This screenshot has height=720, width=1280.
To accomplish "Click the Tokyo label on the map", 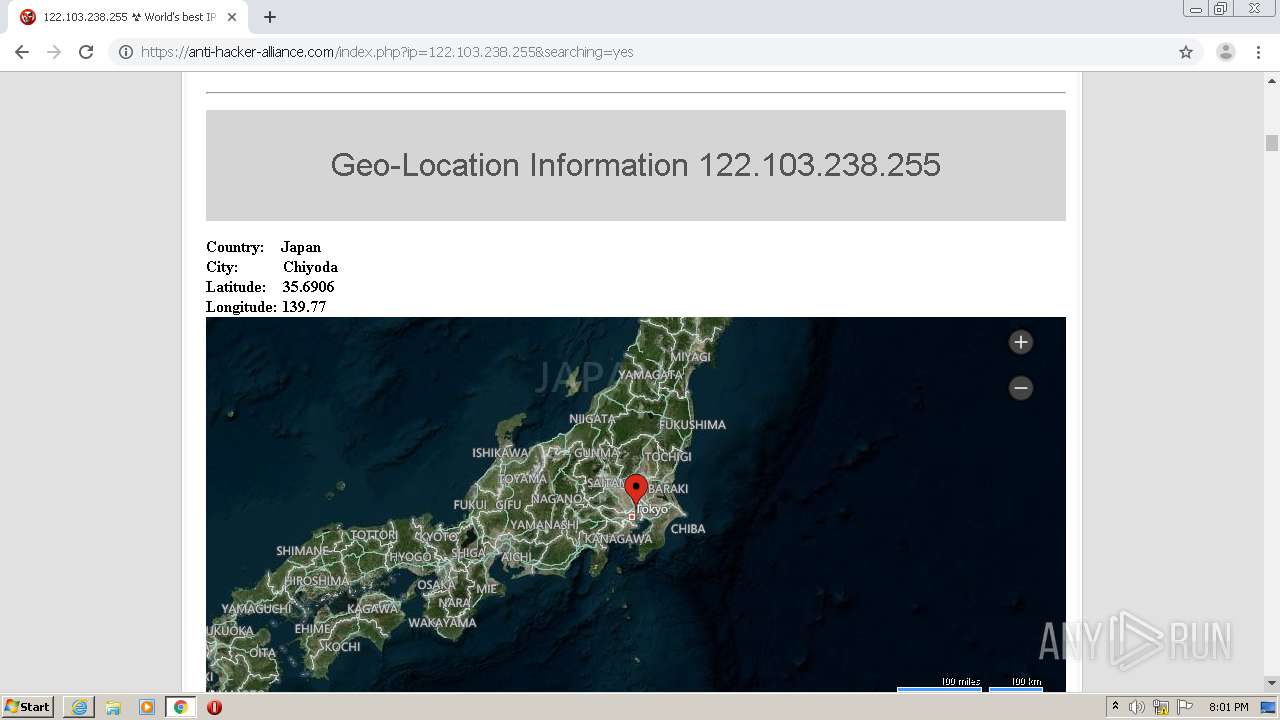I will 652,509.
